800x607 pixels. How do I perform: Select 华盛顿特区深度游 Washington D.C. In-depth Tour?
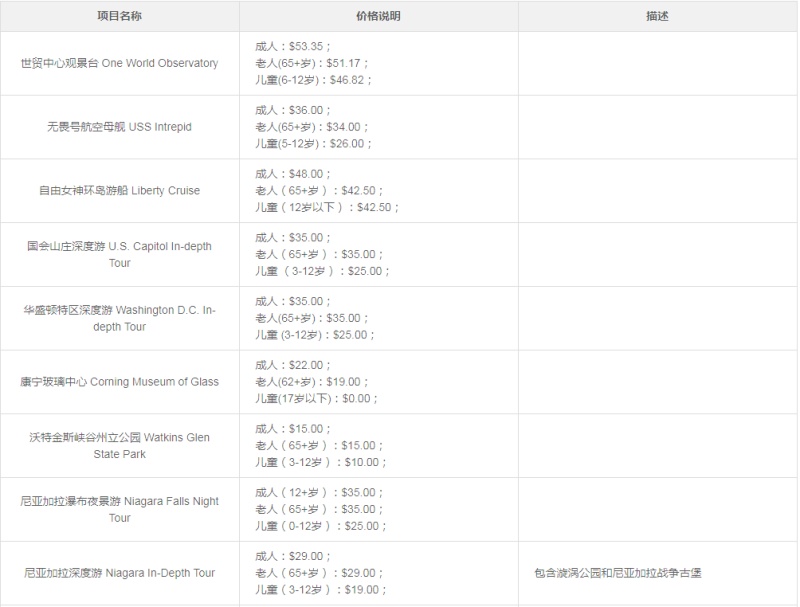coord(119,318)
